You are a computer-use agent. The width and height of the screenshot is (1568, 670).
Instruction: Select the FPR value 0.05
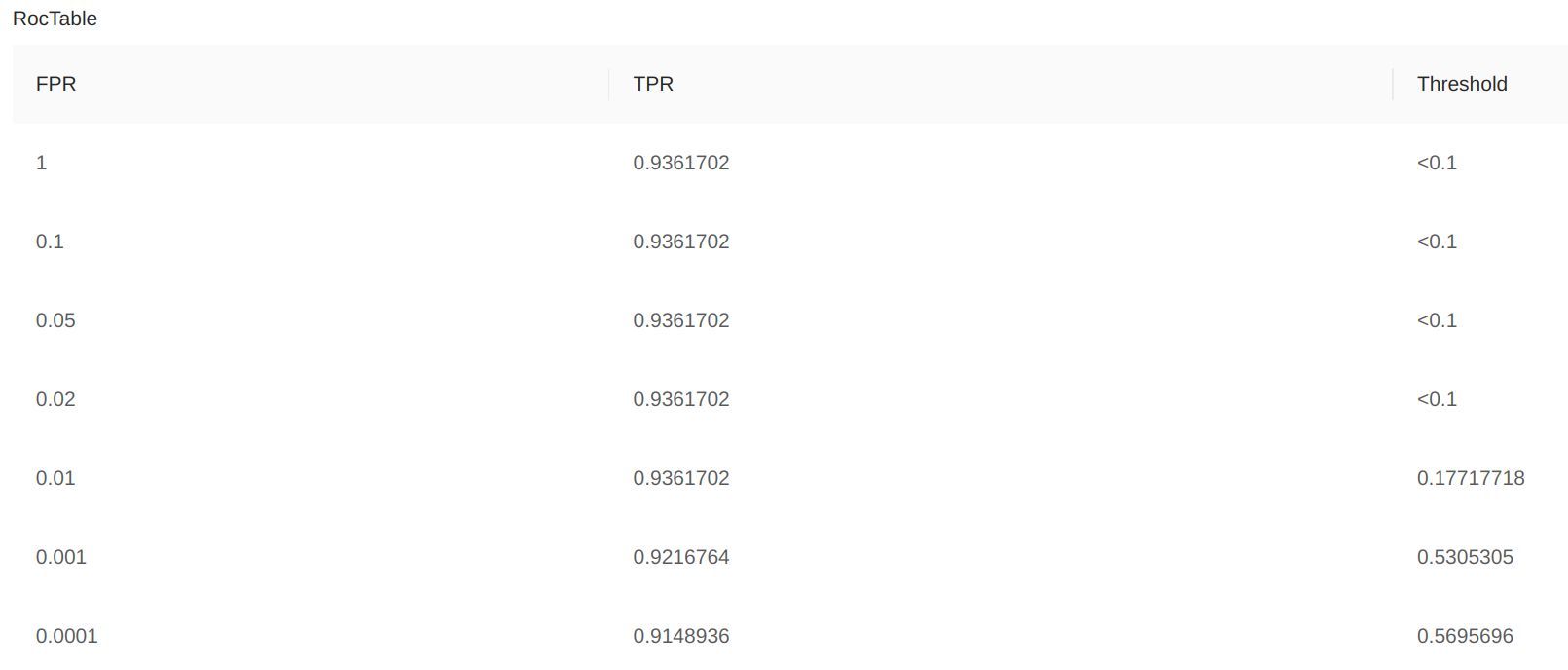55,320
